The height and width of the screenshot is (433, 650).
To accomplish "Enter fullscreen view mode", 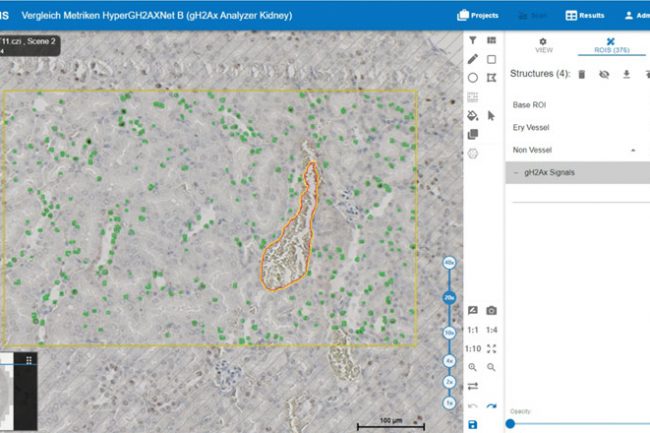I will tap(491, 349).
